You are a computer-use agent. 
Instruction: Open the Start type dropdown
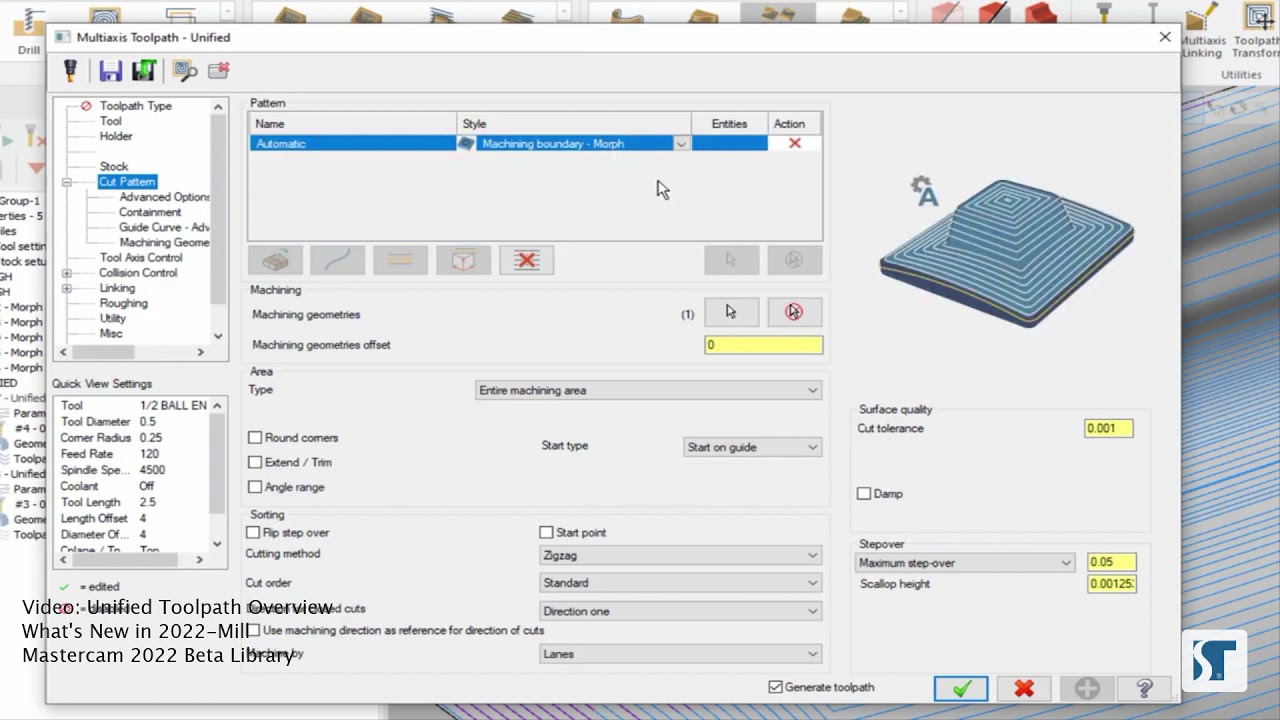752,447
